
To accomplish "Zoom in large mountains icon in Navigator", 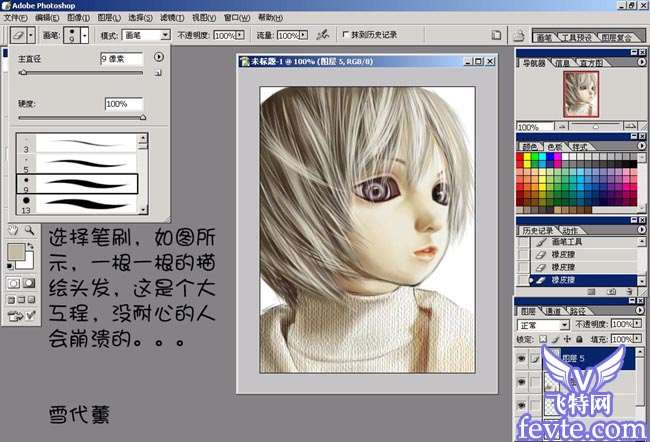I will click(631, 126).
